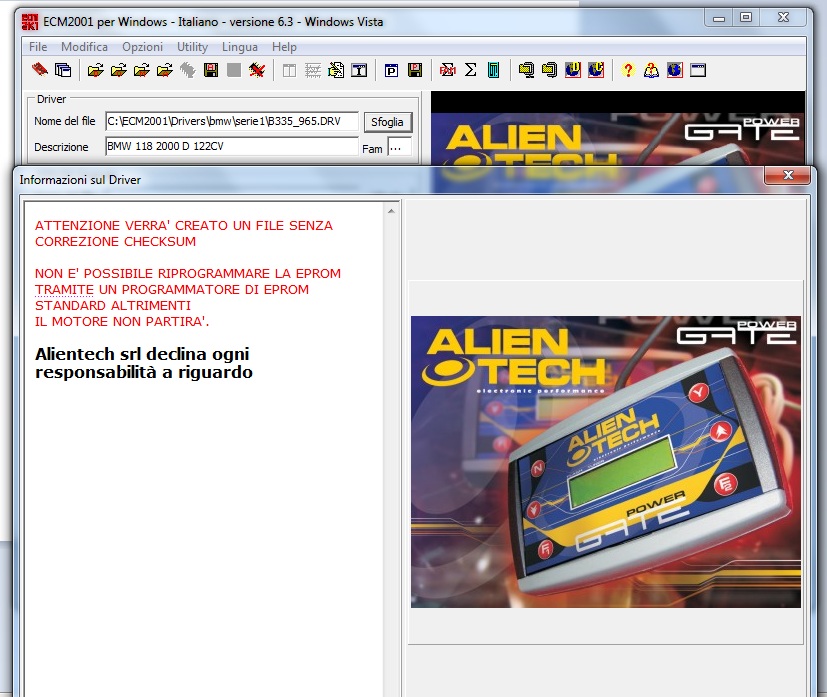Open the Opzioni menu
This screenshot has width=827, height=697.
point(142,47)
